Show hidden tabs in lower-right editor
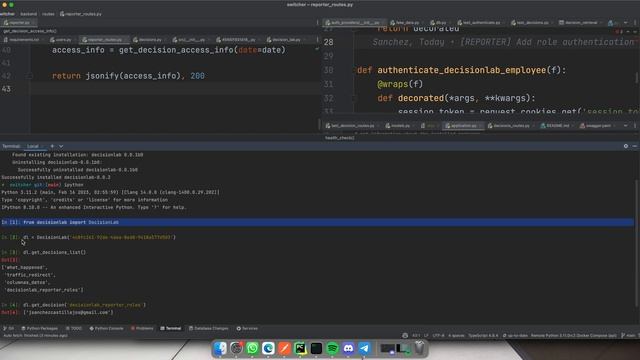 626,125
